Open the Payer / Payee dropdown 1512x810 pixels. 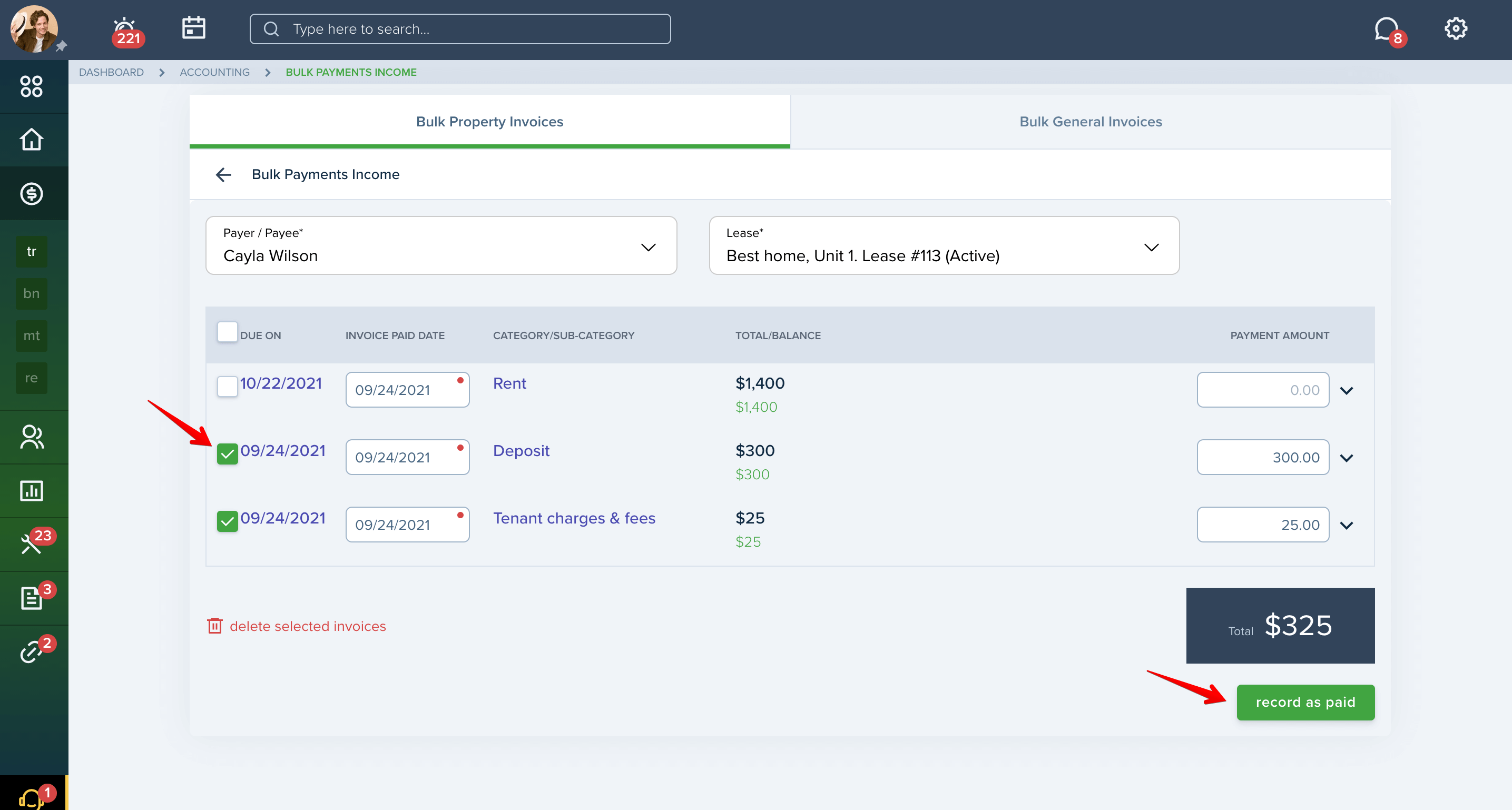(441, 245)
